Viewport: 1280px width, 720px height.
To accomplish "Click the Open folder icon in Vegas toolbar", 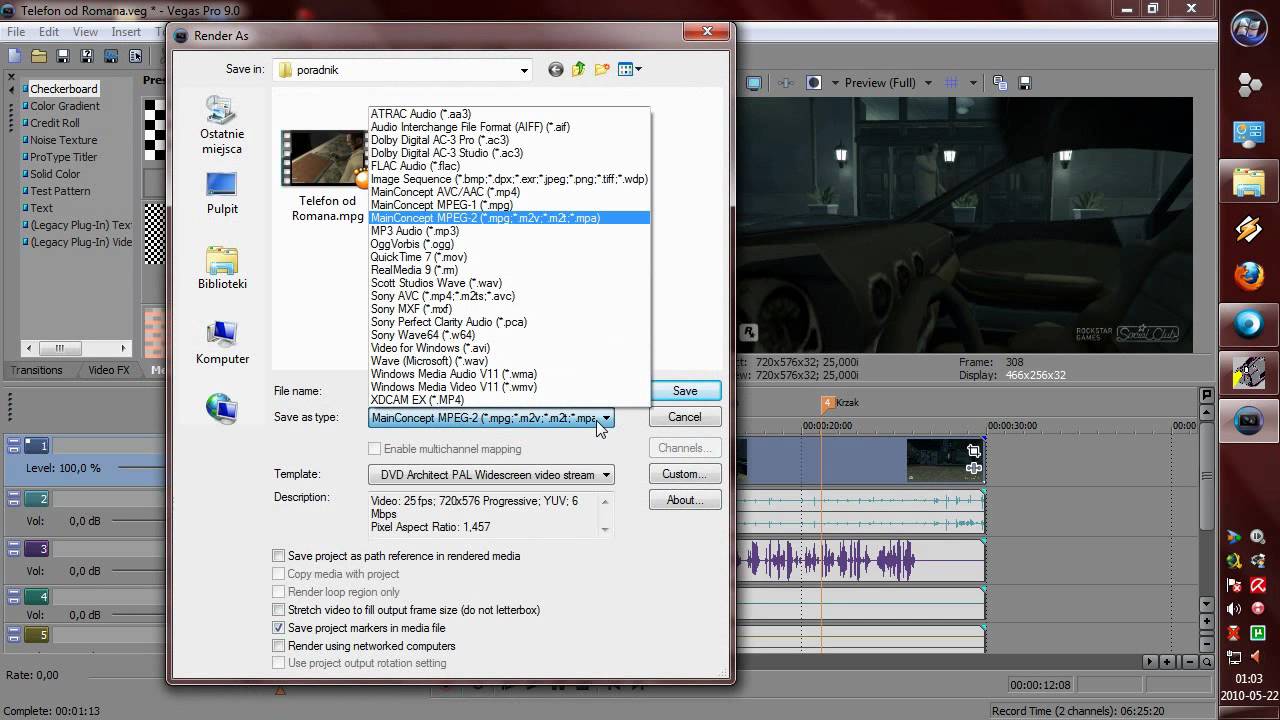I will pyautogui.click(x=39, y=56).
